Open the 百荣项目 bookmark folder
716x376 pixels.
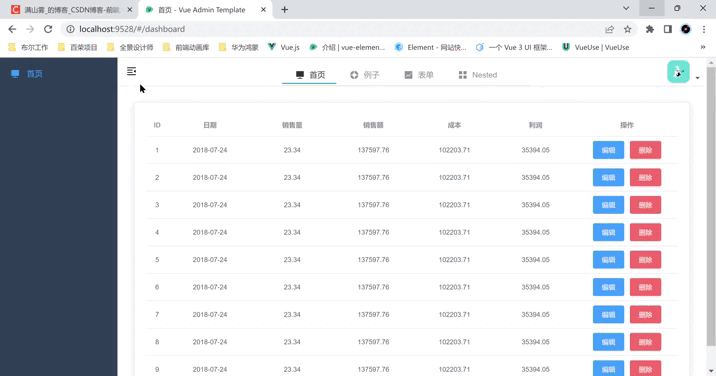(78, 48)
